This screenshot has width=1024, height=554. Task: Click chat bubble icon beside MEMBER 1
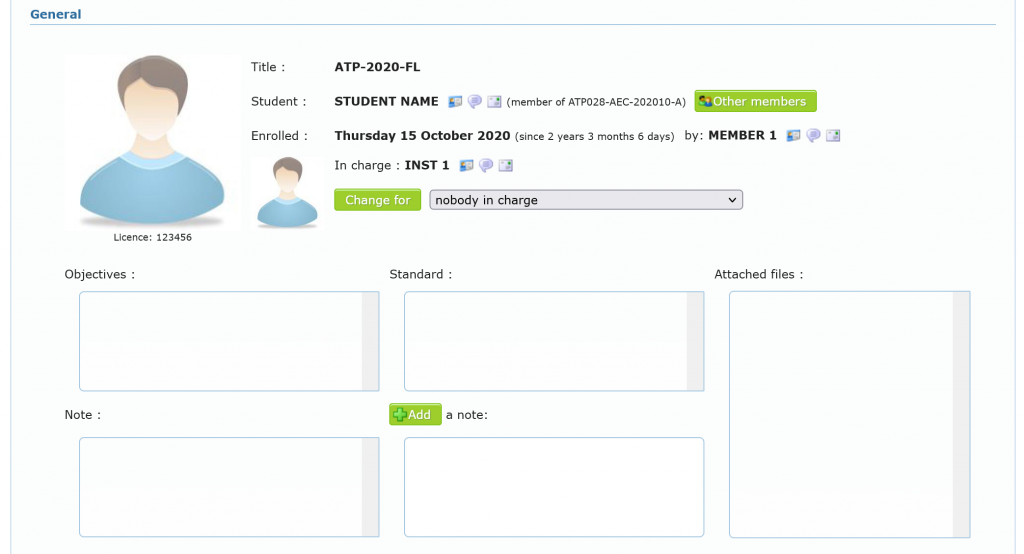coord(813,135)
